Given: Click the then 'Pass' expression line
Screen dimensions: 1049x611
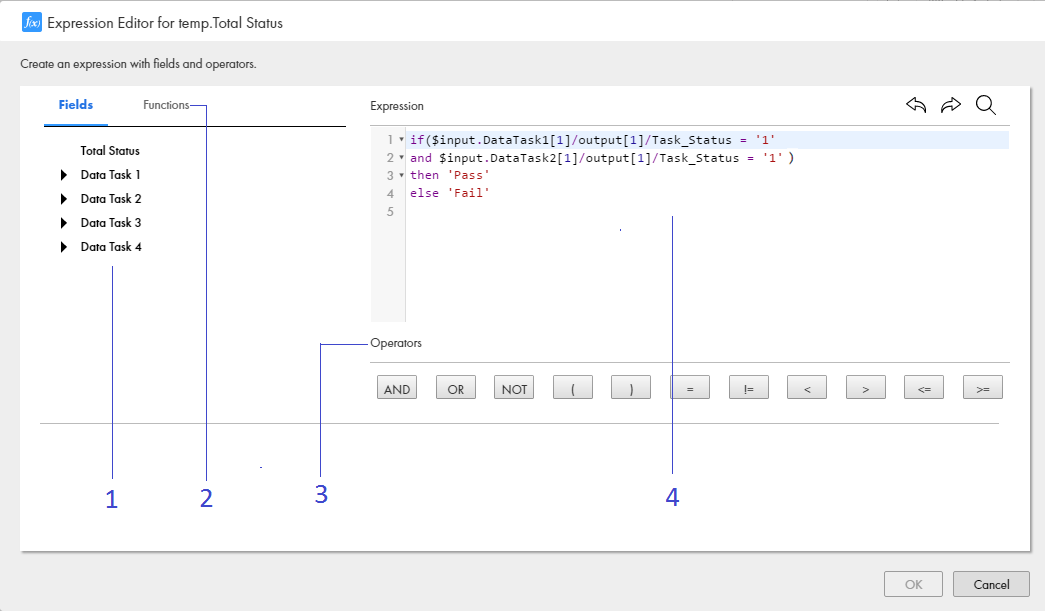Looking at the screenshot, I should point(450,175).
